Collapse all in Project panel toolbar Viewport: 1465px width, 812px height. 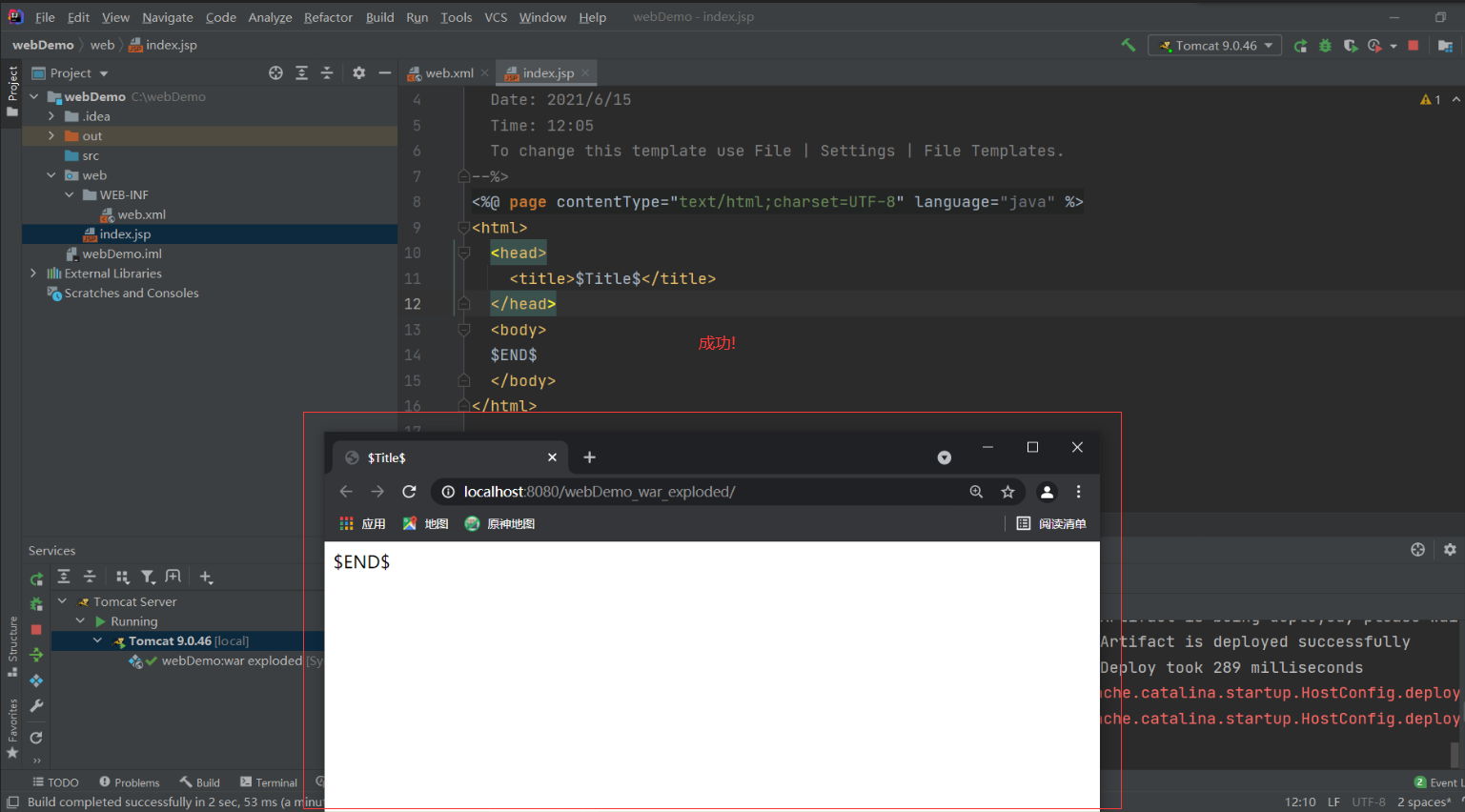click(327, 72)
